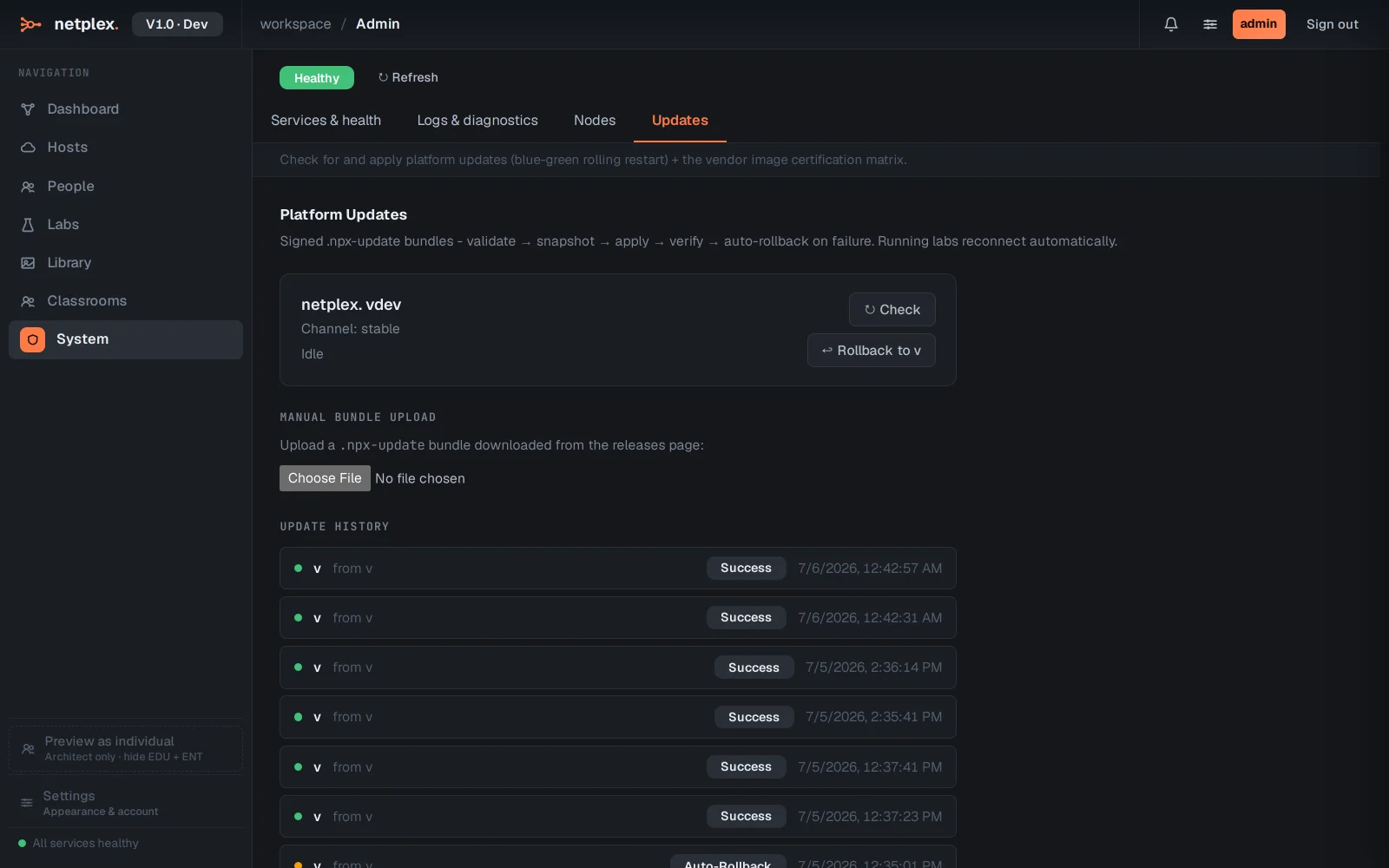Image resolution: width=1389 pixels, height=868 pixels.
Task: Click the timestamp 7/6/2026, 12:42:31 AM
Action: click(870, 618)
